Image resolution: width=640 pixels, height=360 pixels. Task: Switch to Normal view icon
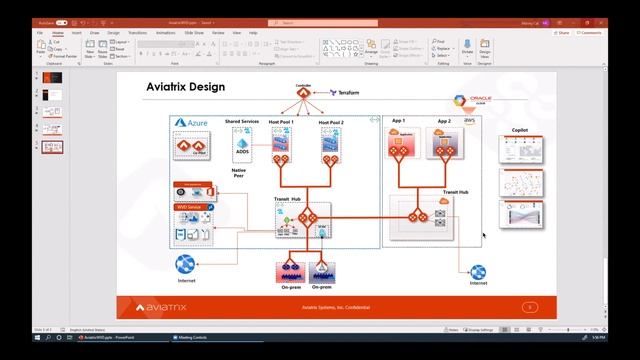505,330
